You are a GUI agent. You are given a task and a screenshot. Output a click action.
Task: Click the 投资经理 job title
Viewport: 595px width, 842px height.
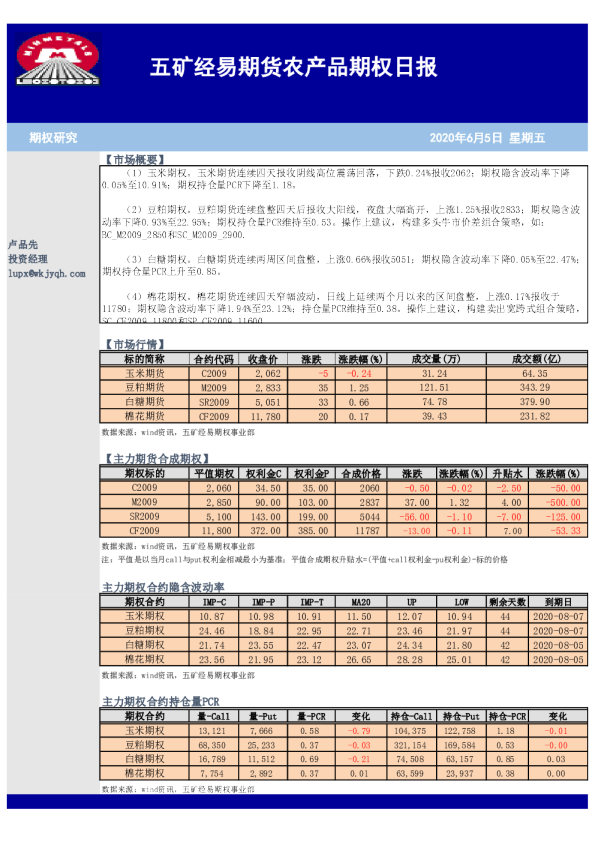click(x=28, y=259)
